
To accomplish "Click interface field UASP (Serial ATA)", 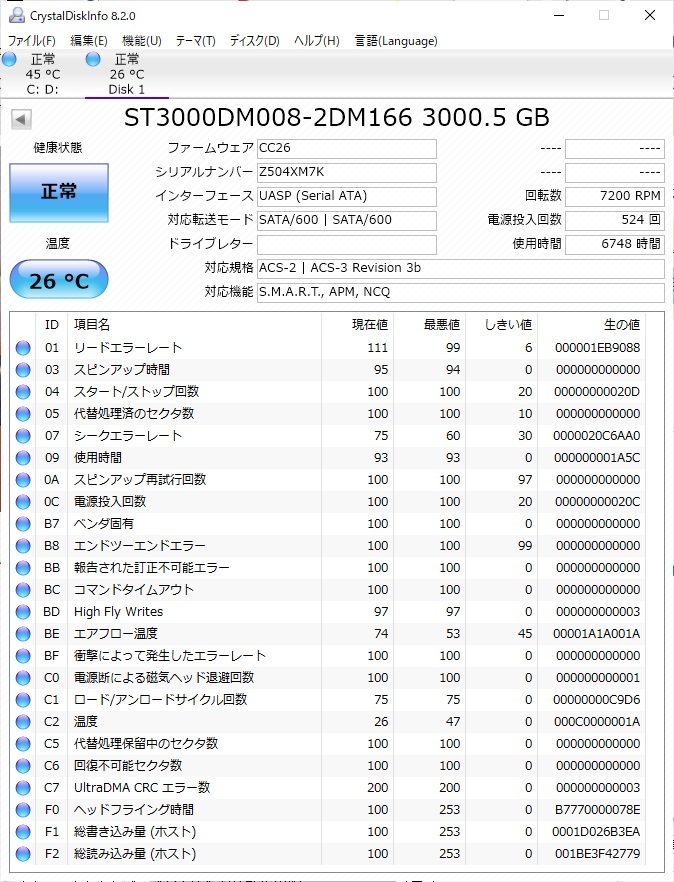I will point(347,196).
